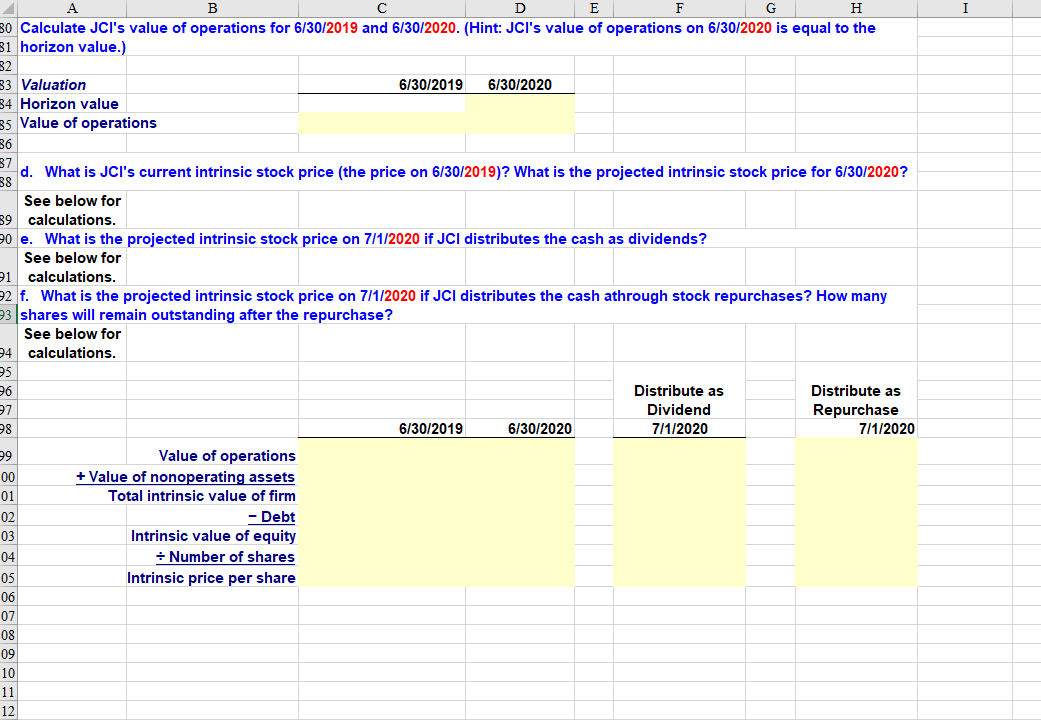Click the '÷ Number of shares' label
Image resolution: width=1041 pixels, height=720 pixels.
[225, 557]
